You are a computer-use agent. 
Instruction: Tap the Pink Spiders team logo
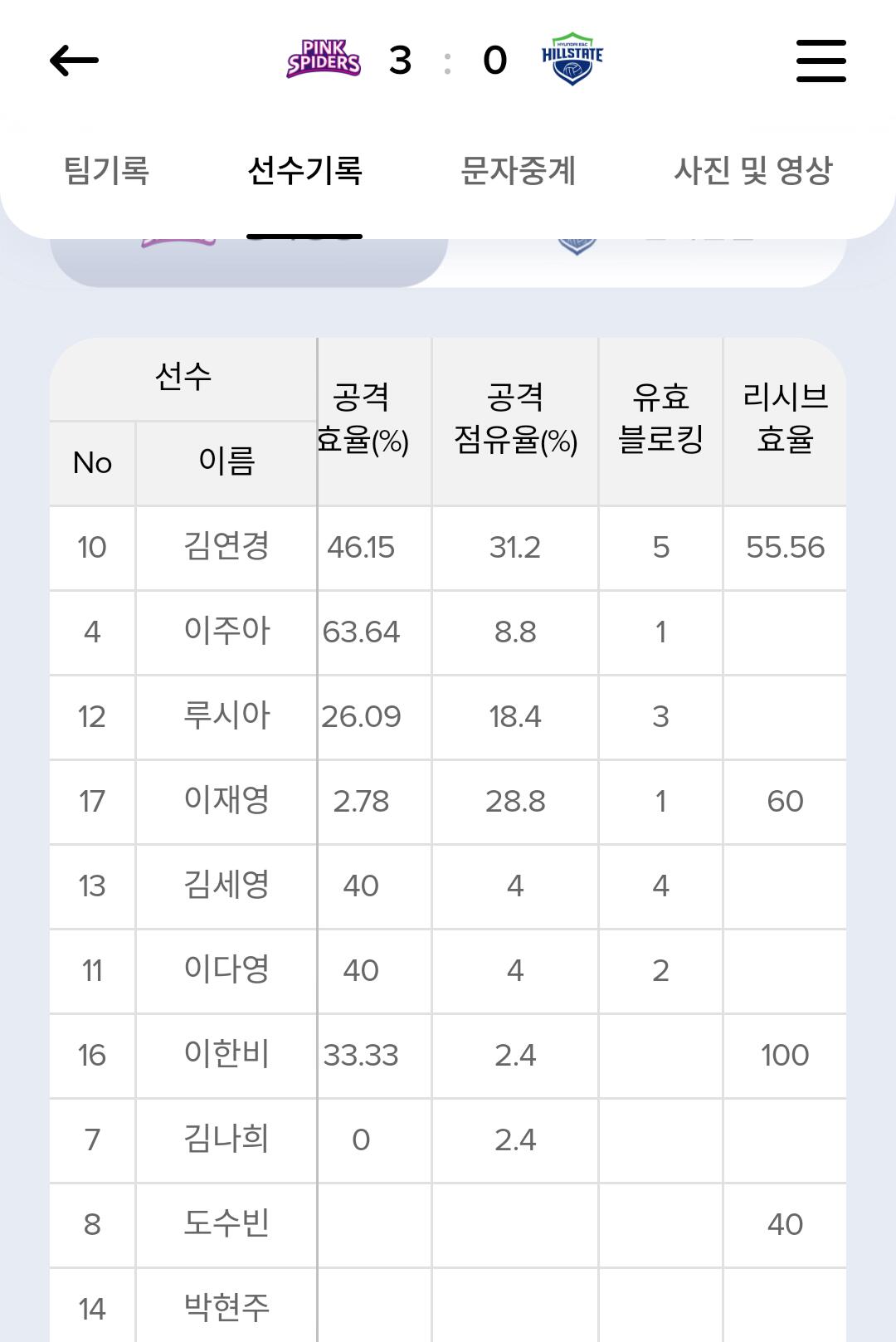(x=324, y=60)
